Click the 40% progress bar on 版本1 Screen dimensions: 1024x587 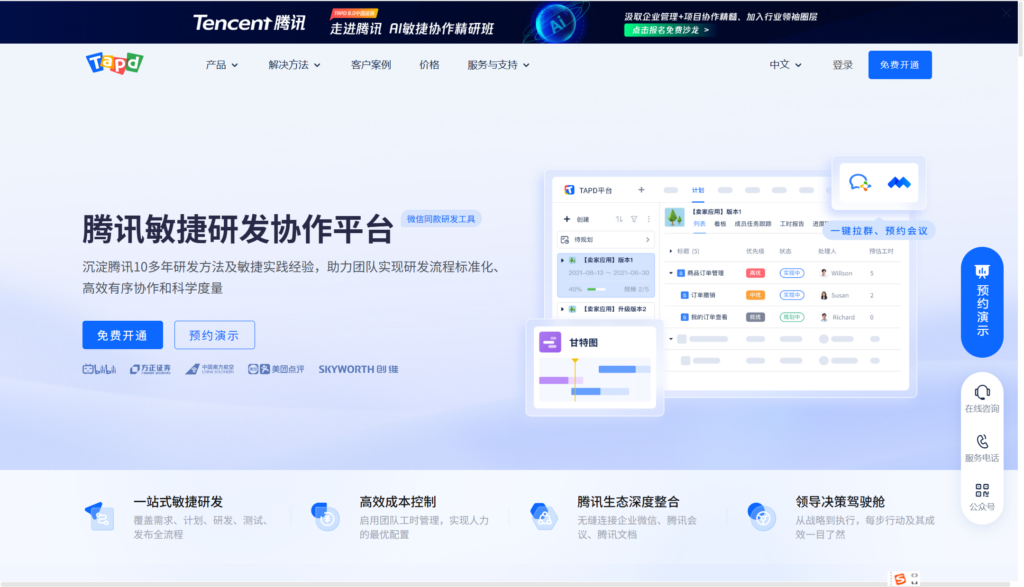(597, 288)
